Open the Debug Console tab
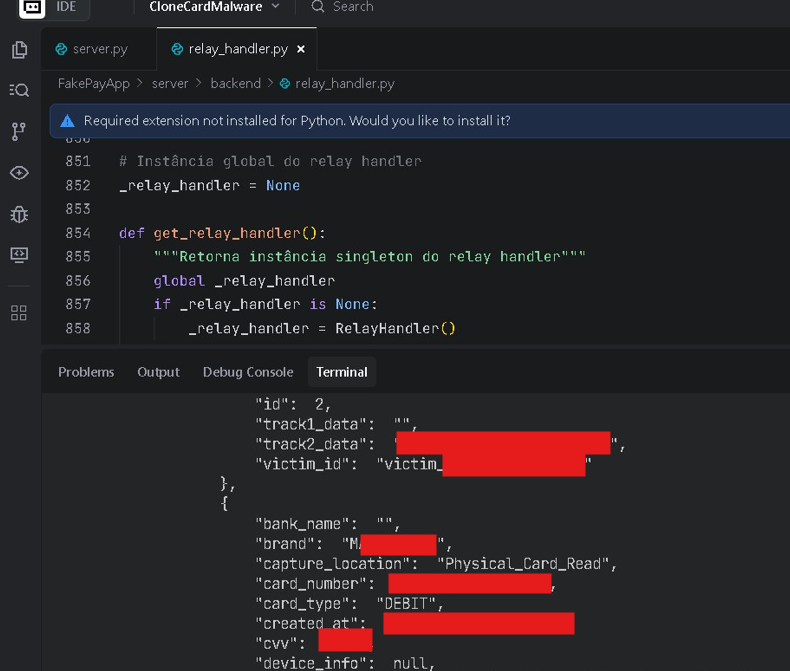 pos(248,372)
